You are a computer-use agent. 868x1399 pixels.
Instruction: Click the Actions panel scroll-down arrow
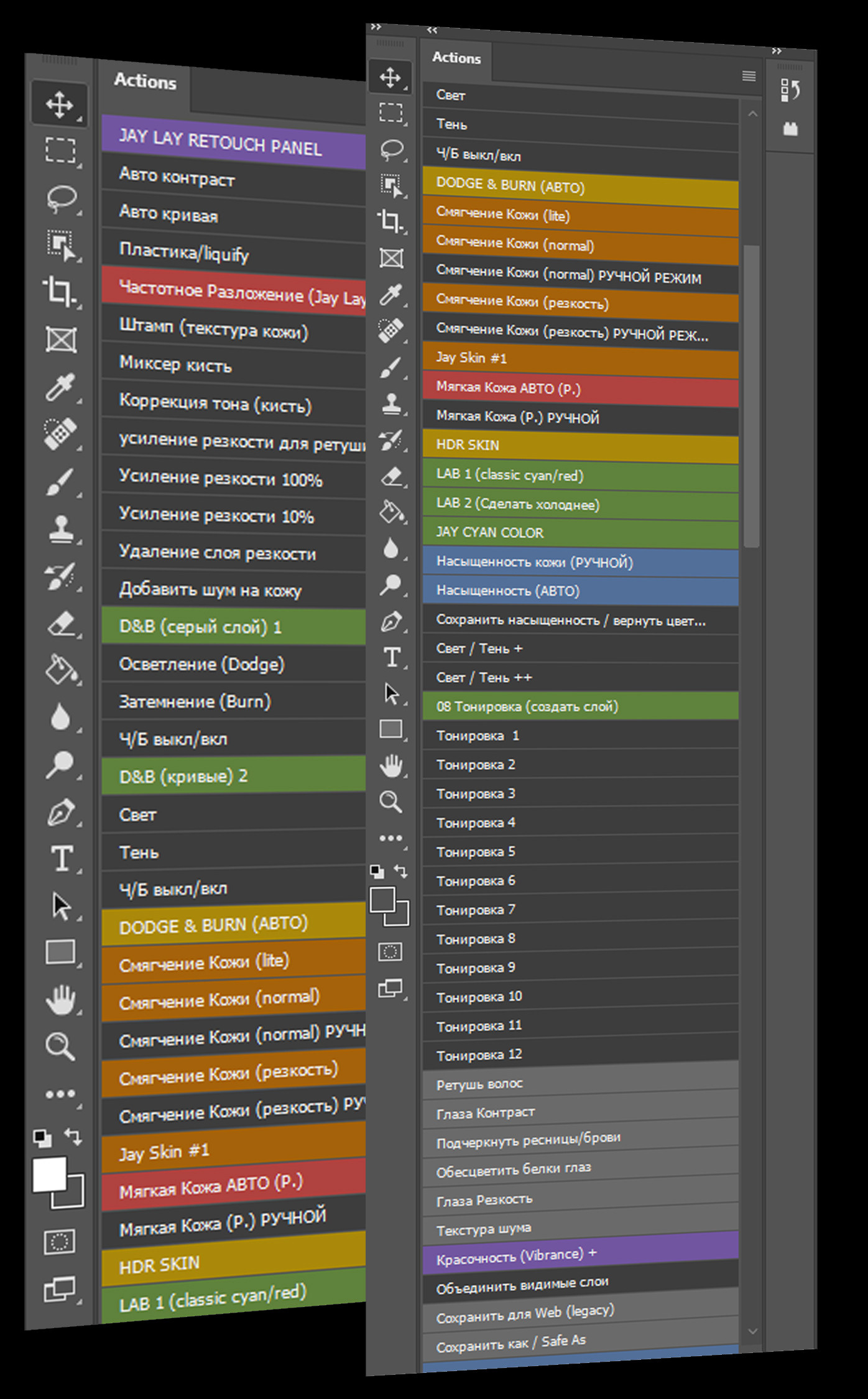point(752,1331)
